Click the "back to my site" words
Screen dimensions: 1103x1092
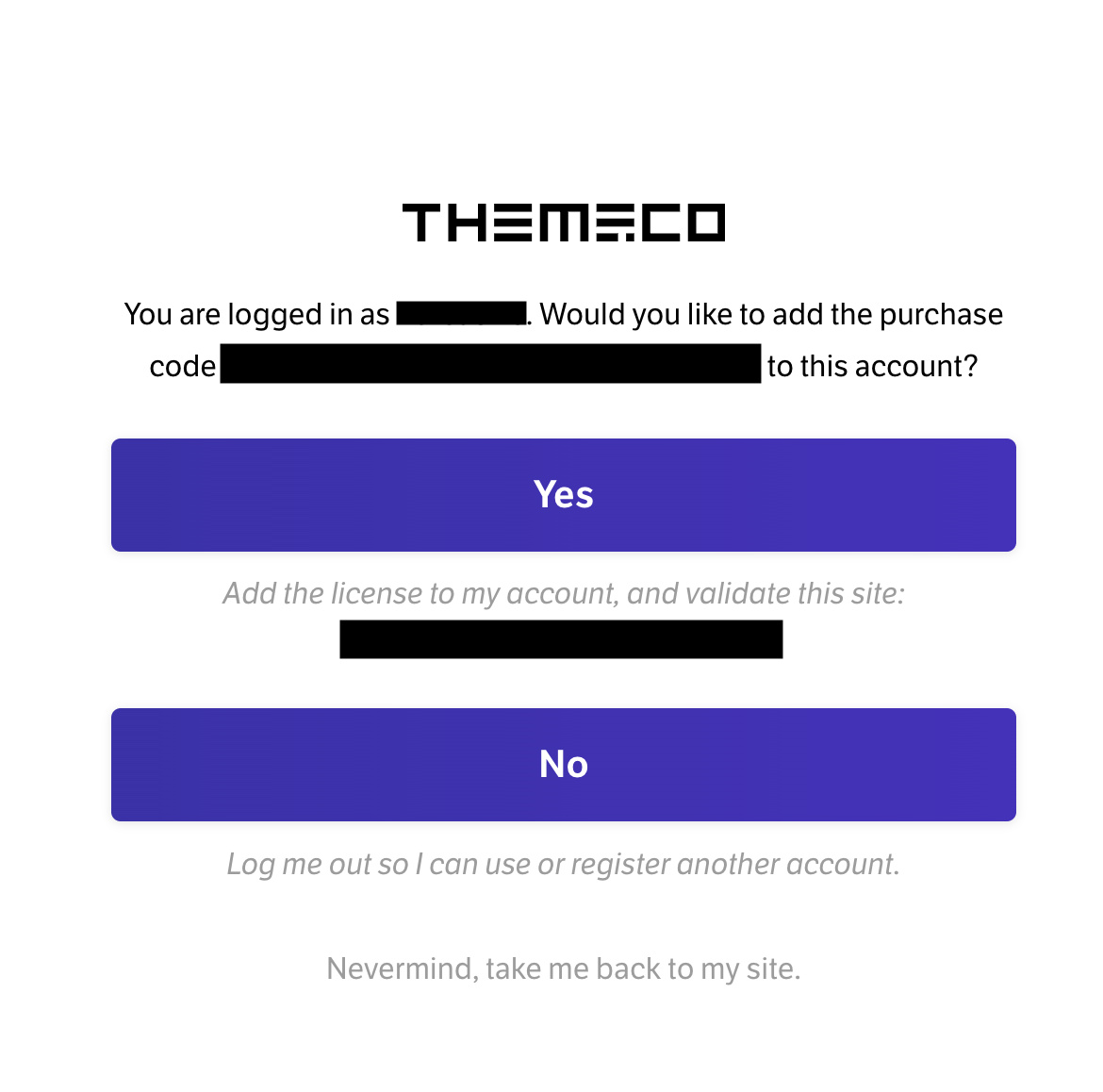click(698, 968)
